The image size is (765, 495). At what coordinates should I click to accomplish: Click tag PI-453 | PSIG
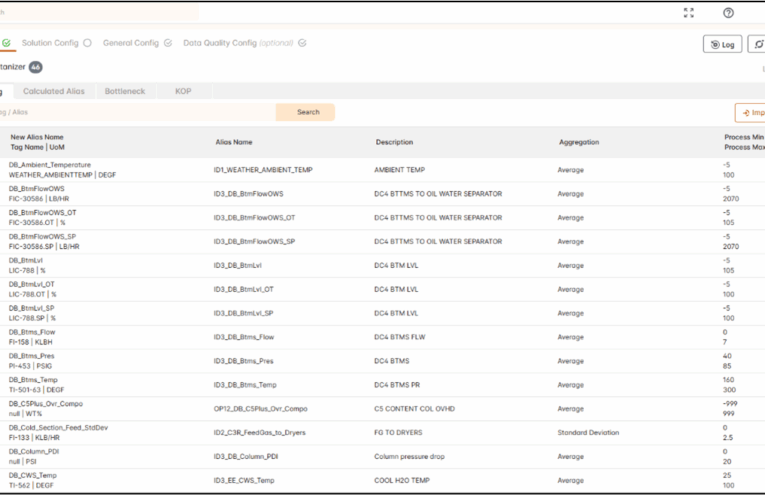tap(30, 366)
